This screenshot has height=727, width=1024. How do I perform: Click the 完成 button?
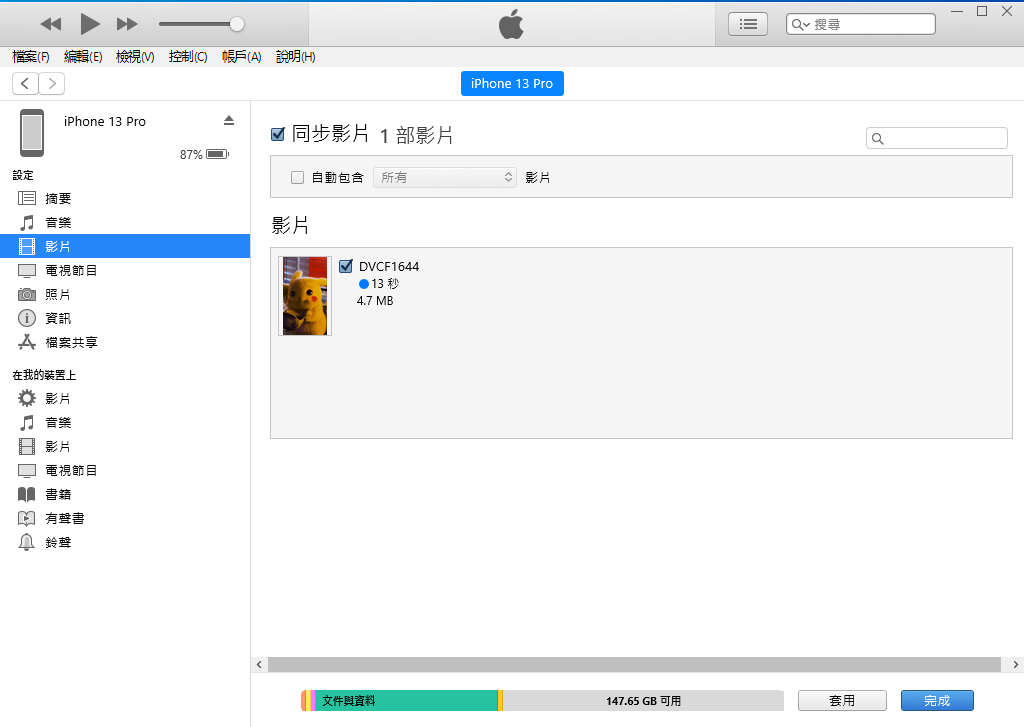(937, 701)
